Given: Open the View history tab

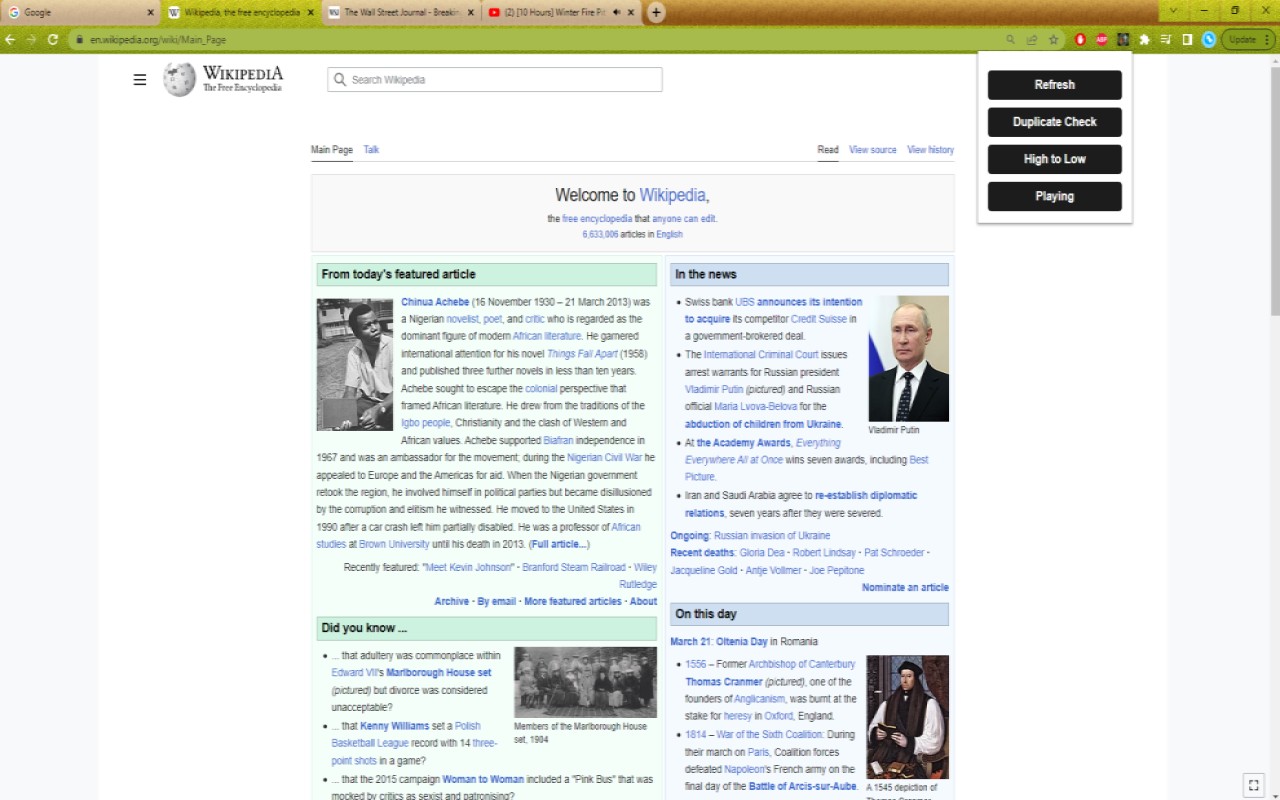Looking at the screenshot, I should click(x=930, y=150).
